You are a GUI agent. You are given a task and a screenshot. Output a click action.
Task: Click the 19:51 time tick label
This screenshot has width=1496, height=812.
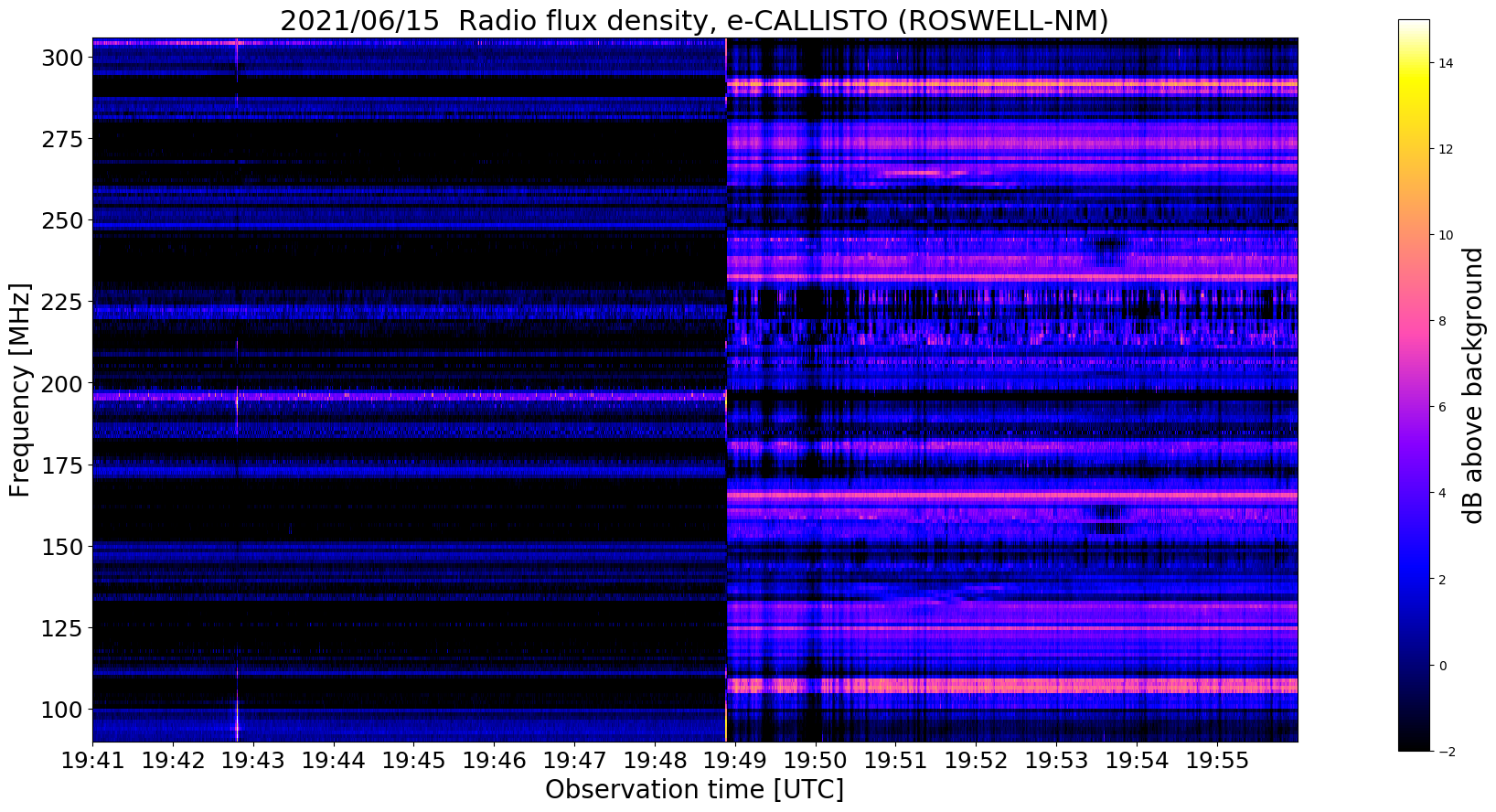[x=897, y=761]
